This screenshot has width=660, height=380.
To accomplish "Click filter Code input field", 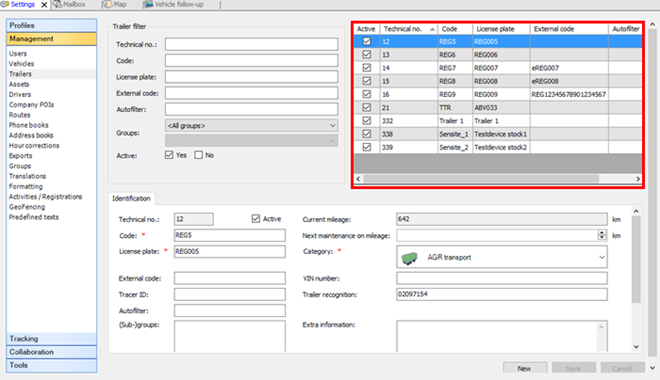I will (251, 61).
